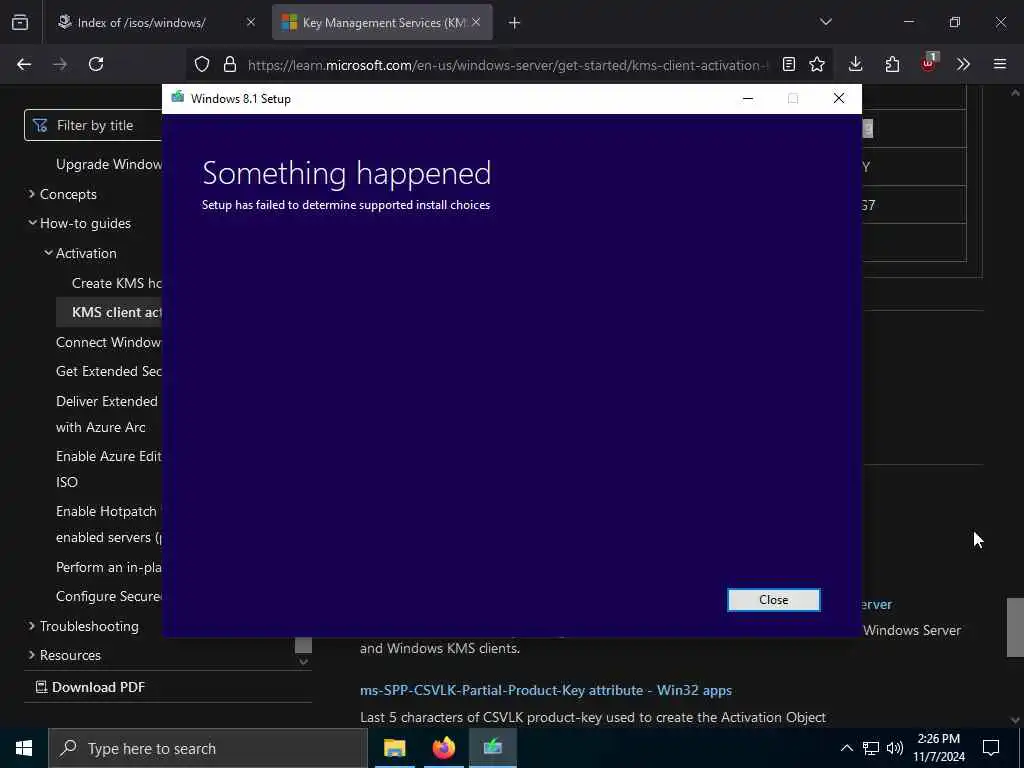
Task: Open Enable Azure Edition ISO entry
Action: coord(109,469)
